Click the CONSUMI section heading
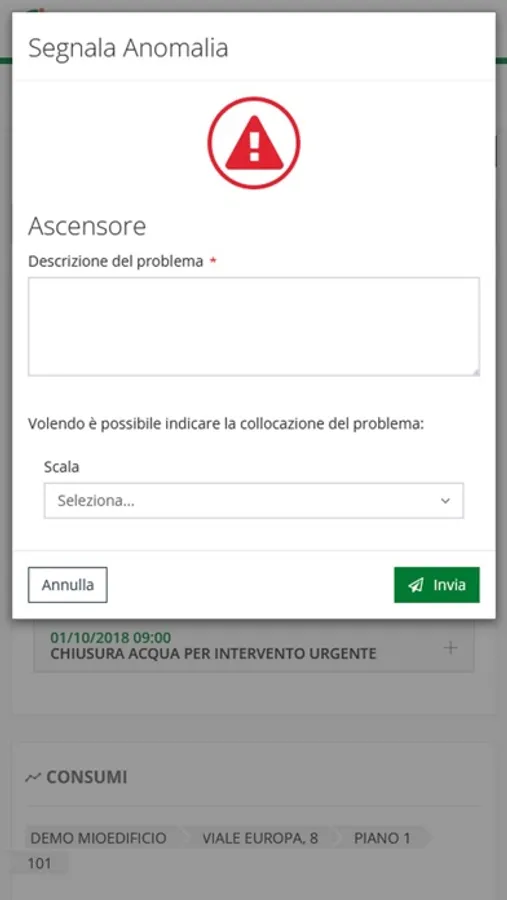This screenshot has height=900, width=507. [87, 777]
